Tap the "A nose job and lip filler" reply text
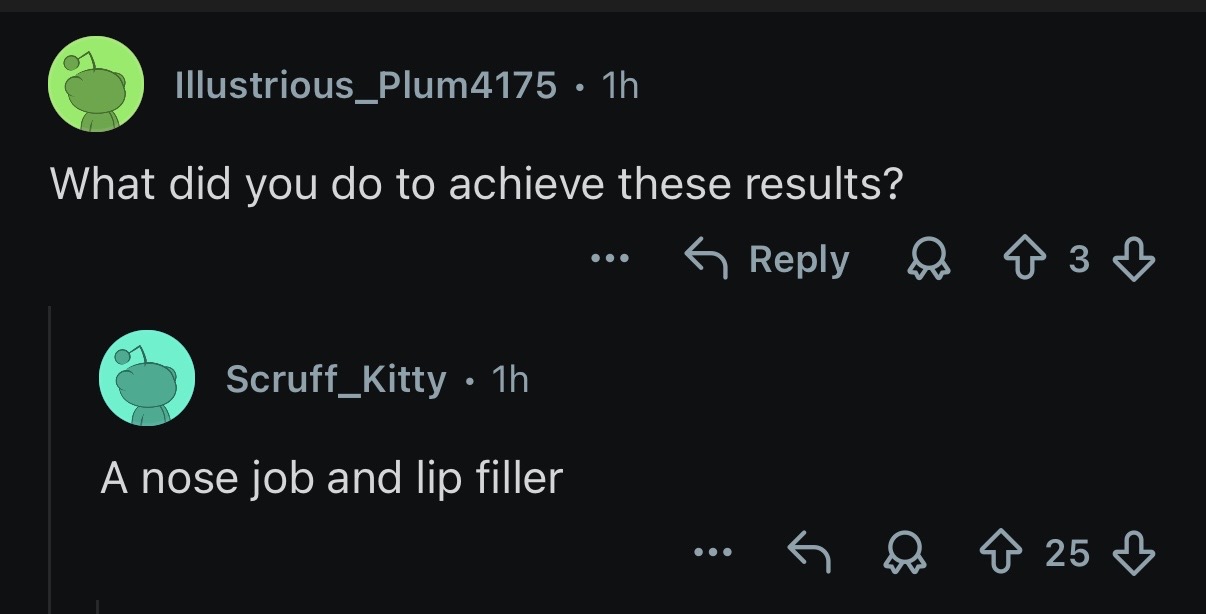This screenshot has width=1206, height=614. coord(331,478)
